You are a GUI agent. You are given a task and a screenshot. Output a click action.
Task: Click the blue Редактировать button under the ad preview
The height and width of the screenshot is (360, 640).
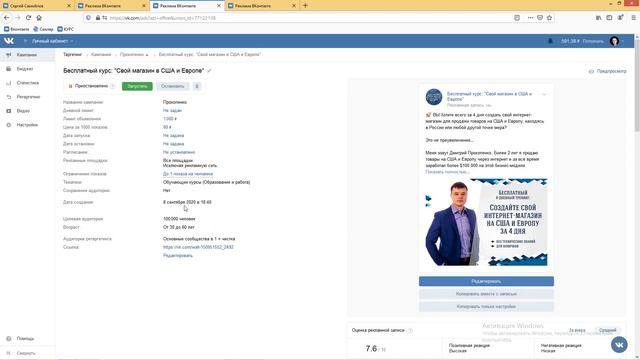(486, 281)
